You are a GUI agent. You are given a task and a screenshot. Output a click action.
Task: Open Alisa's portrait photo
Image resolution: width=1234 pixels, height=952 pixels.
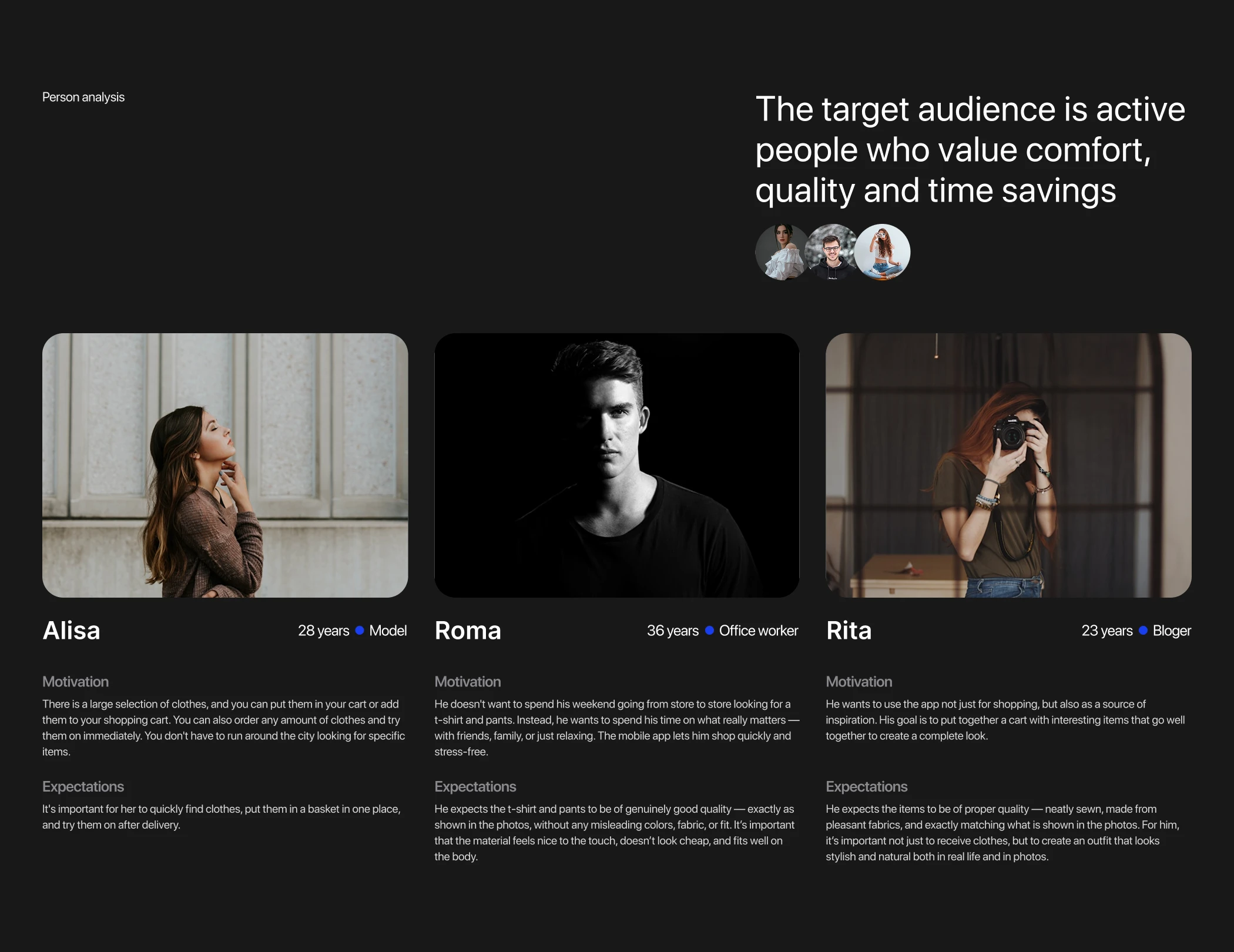pyautogui.click(x=225, y=465)
